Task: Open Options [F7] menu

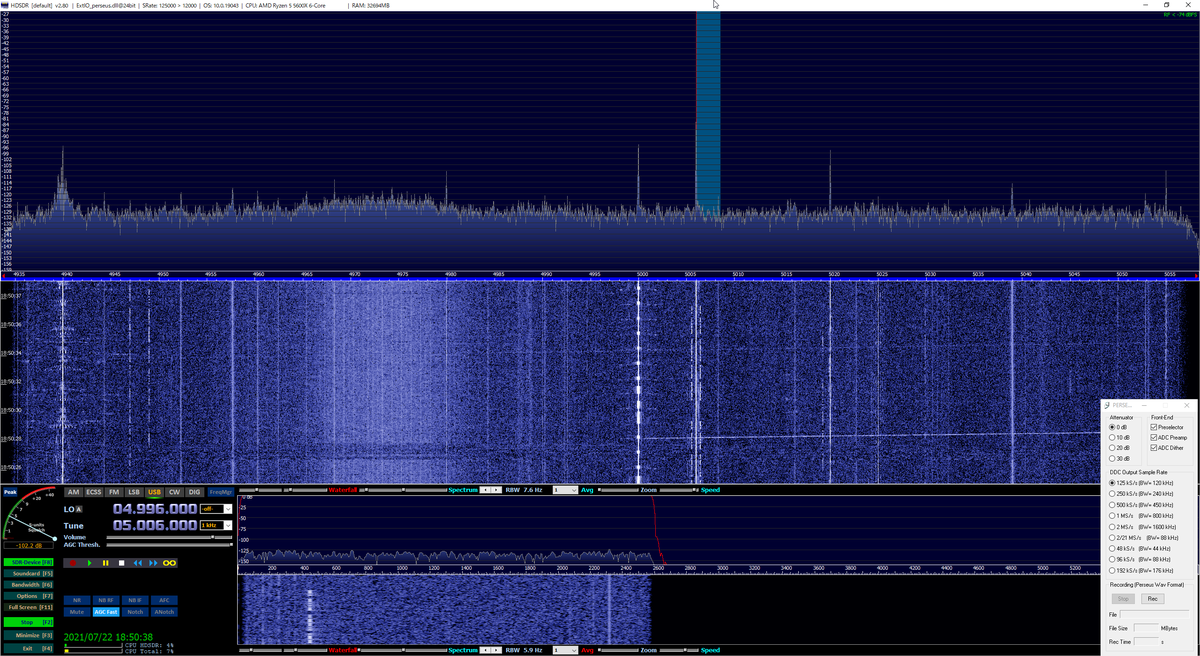Action: tap(28, 596)
